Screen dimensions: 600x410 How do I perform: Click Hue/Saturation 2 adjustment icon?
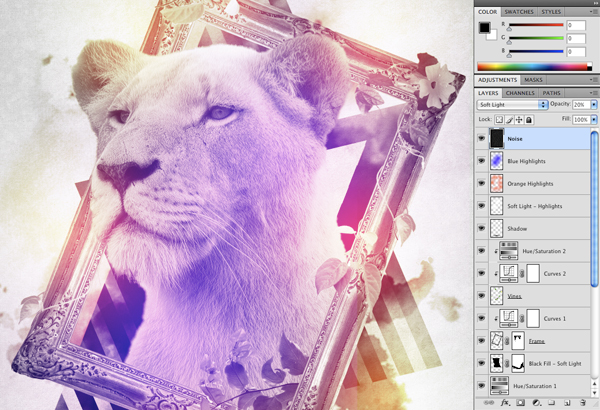coord(509,251)
